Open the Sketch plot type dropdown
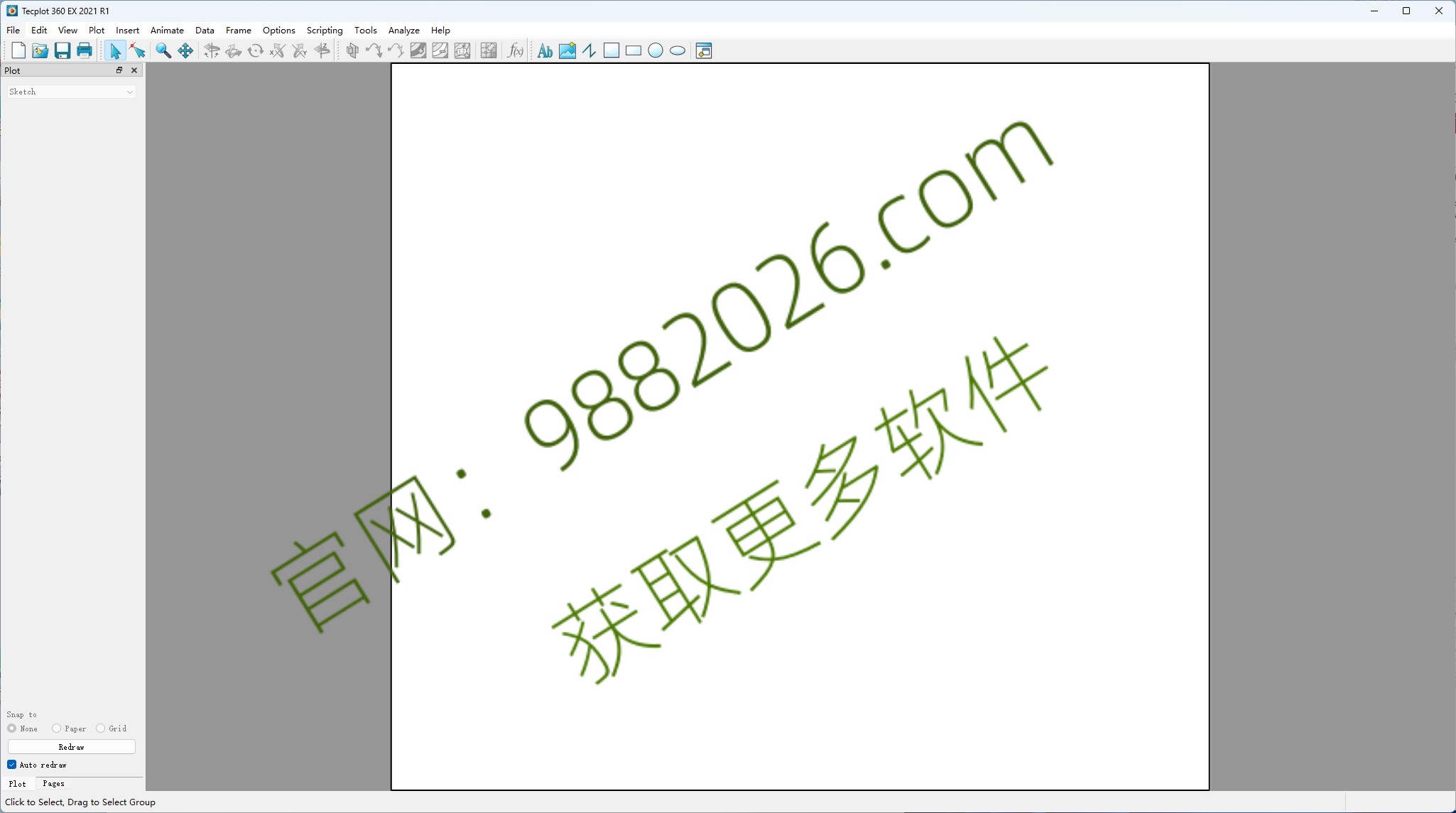 [x=71, y=92]
